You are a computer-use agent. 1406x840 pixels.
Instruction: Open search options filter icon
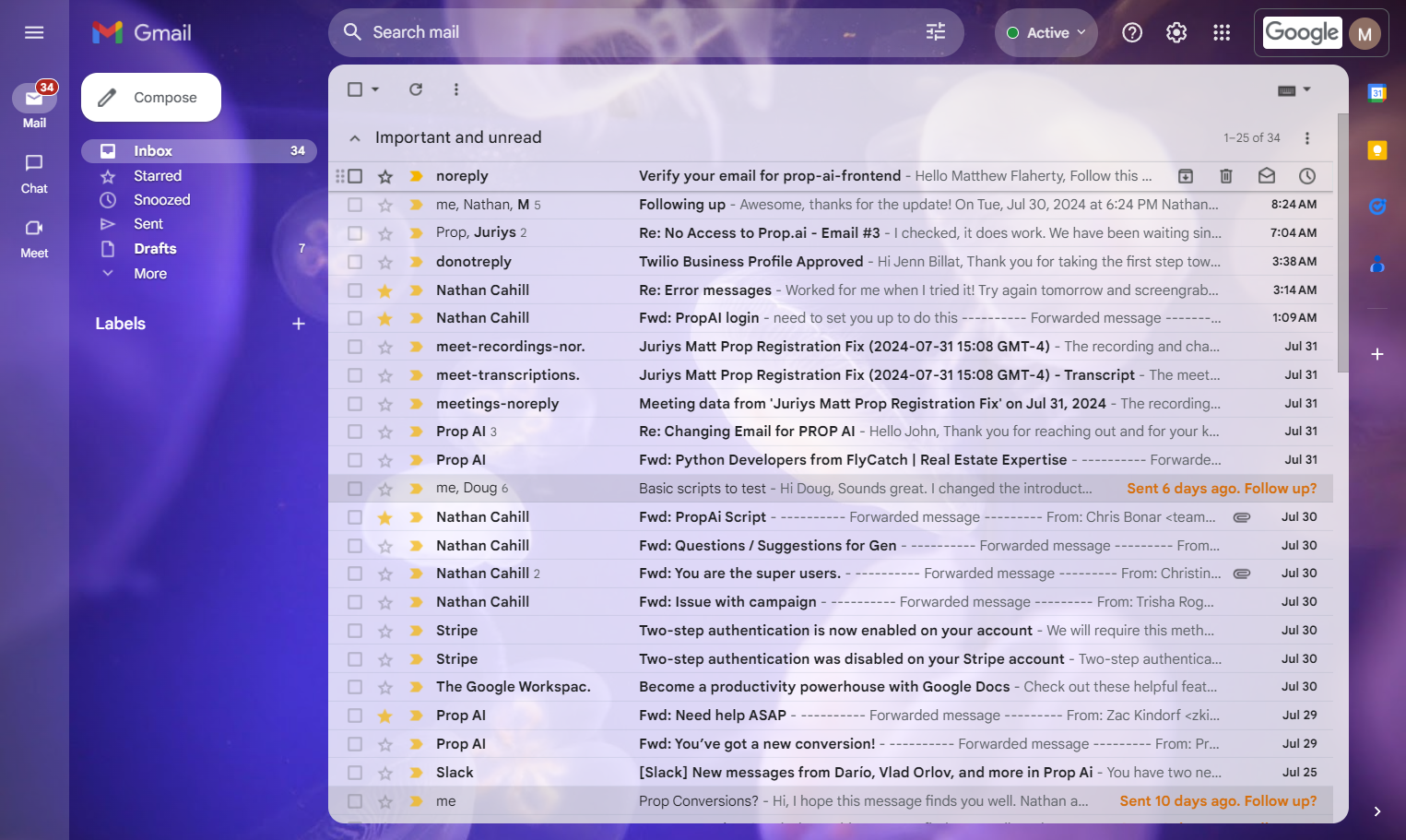coord(936,32)
